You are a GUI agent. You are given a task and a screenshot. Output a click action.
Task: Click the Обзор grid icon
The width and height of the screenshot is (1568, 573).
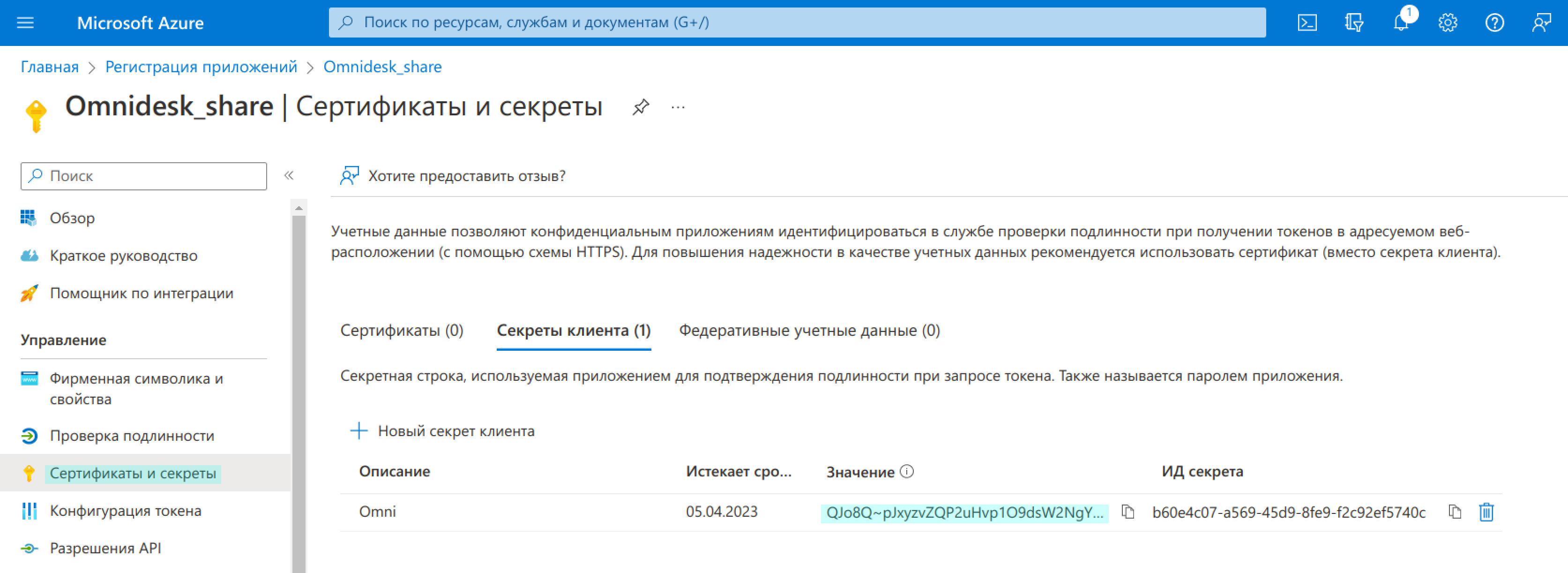29,218
